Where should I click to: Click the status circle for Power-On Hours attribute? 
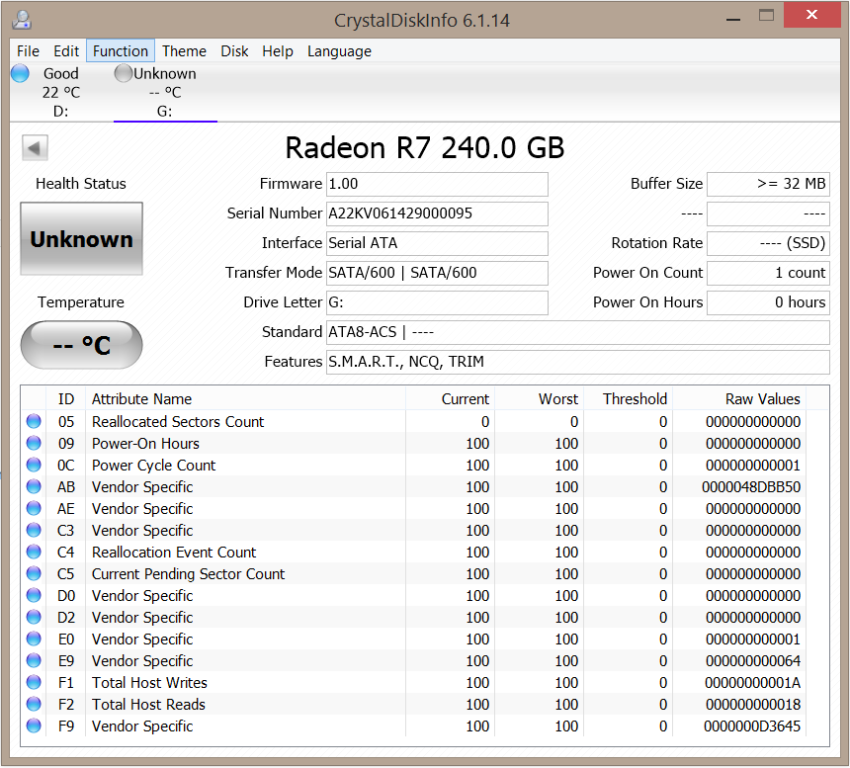point(33,443)
